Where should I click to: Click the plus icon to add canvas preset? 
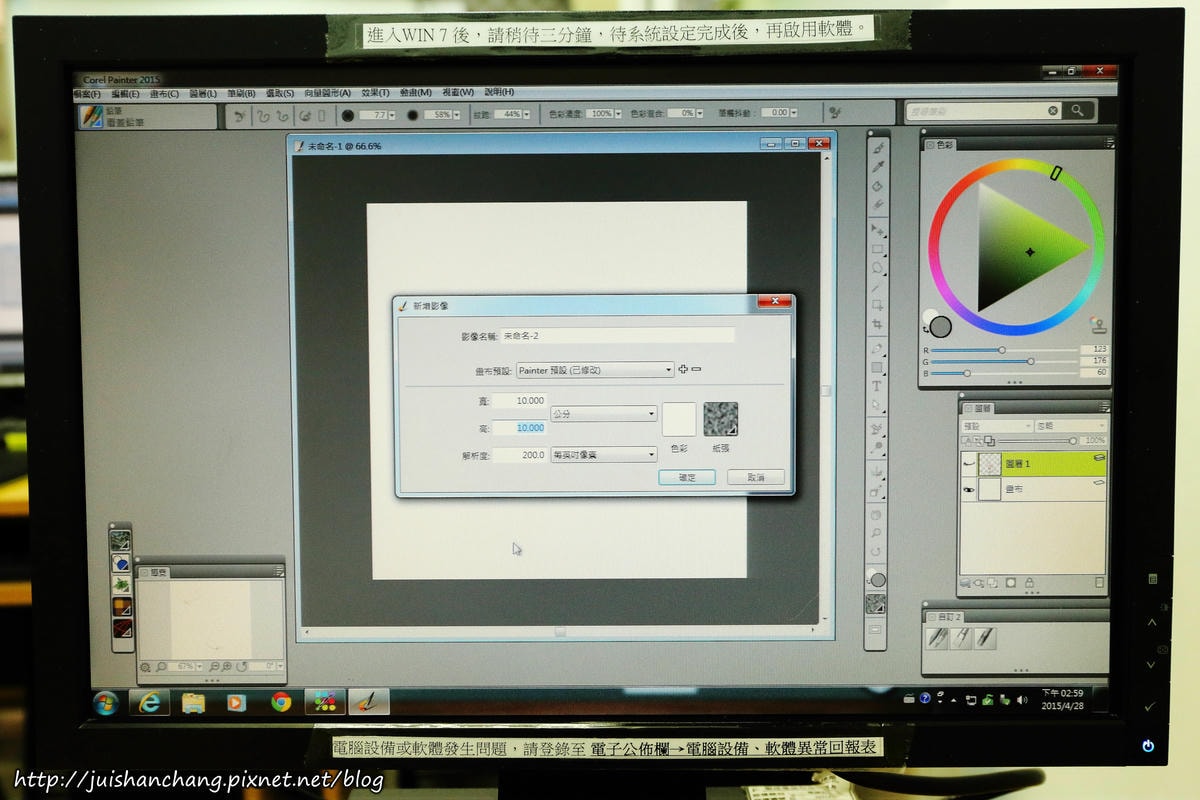pyautogui.click(x=683, y=369)
